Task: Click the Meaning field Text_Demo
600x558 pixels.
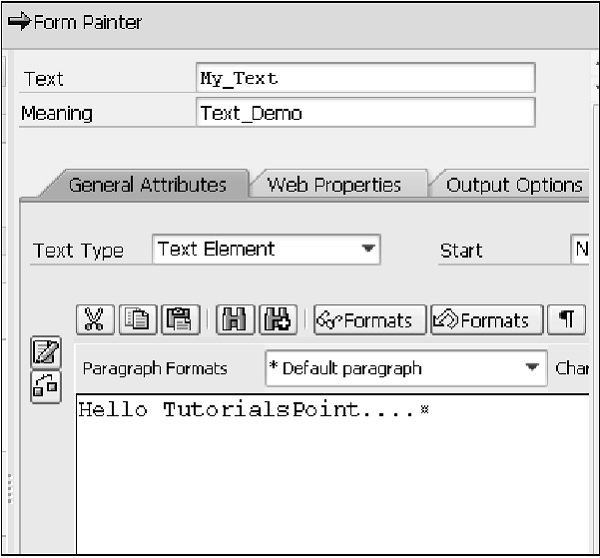Action: 365,112
